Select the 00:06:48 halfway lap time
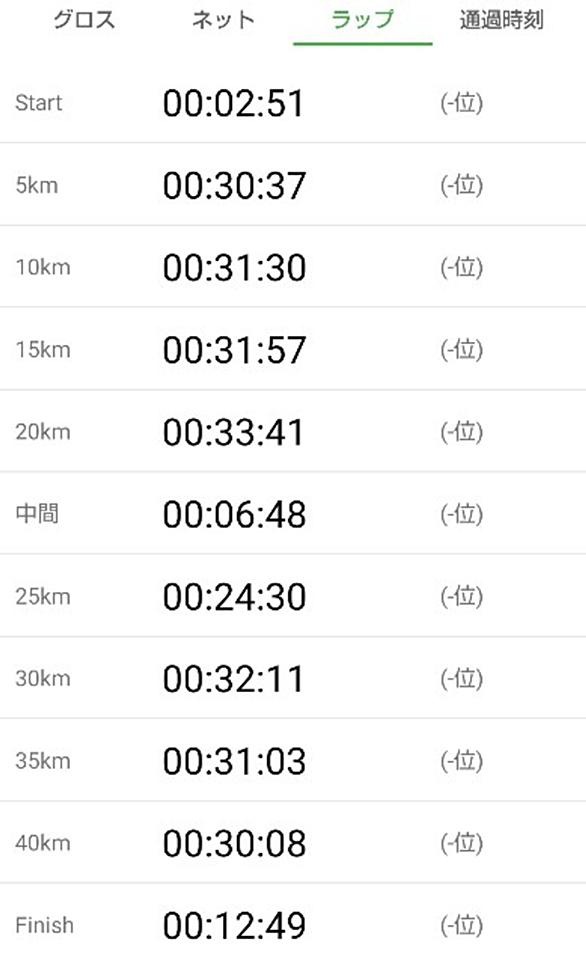Viewport: 586px width, 964px height. click(234, 514)
